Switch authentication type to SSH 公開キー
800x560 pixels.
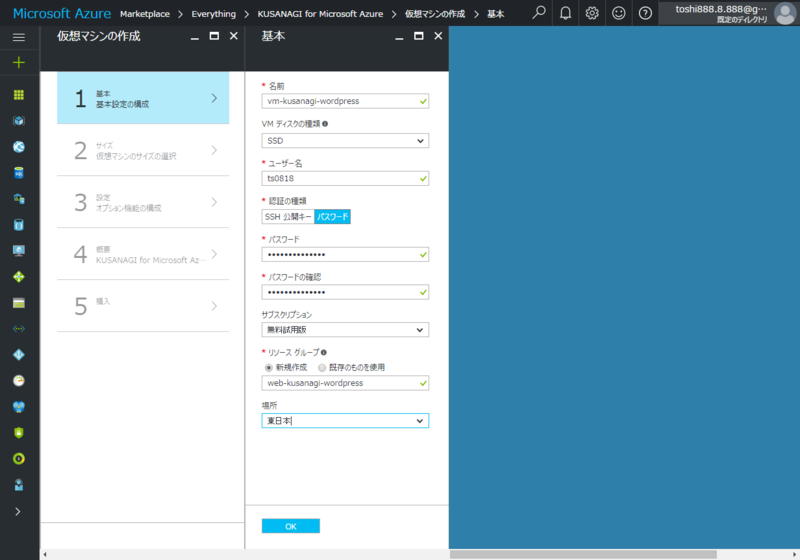point(288,217)
